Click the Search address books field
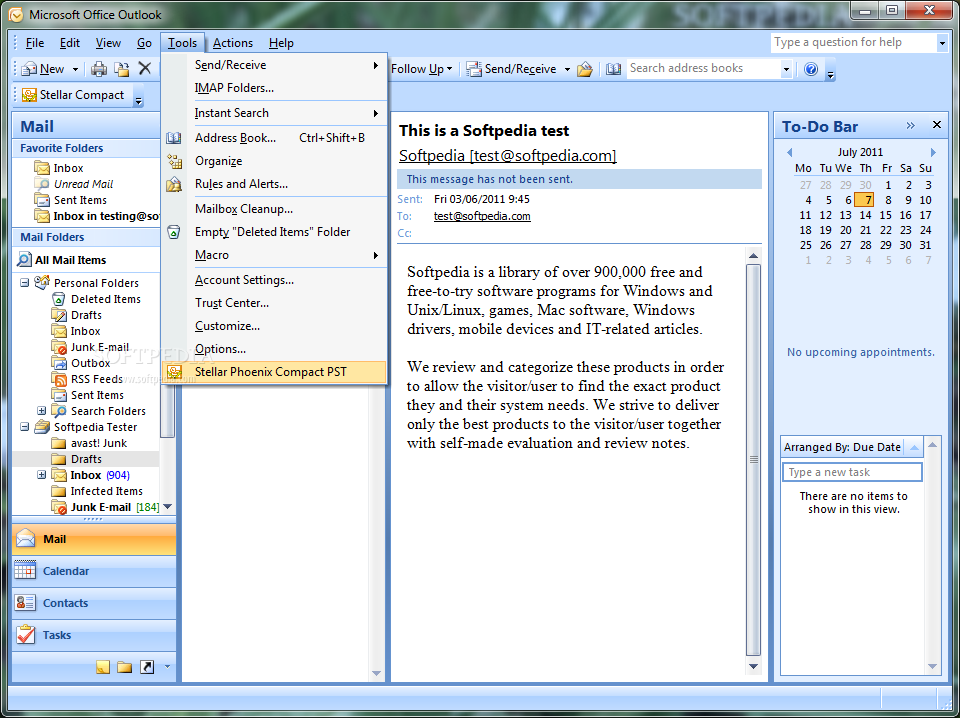The height and width of the screenshot is (718, 960). click(x=703, y=69)
